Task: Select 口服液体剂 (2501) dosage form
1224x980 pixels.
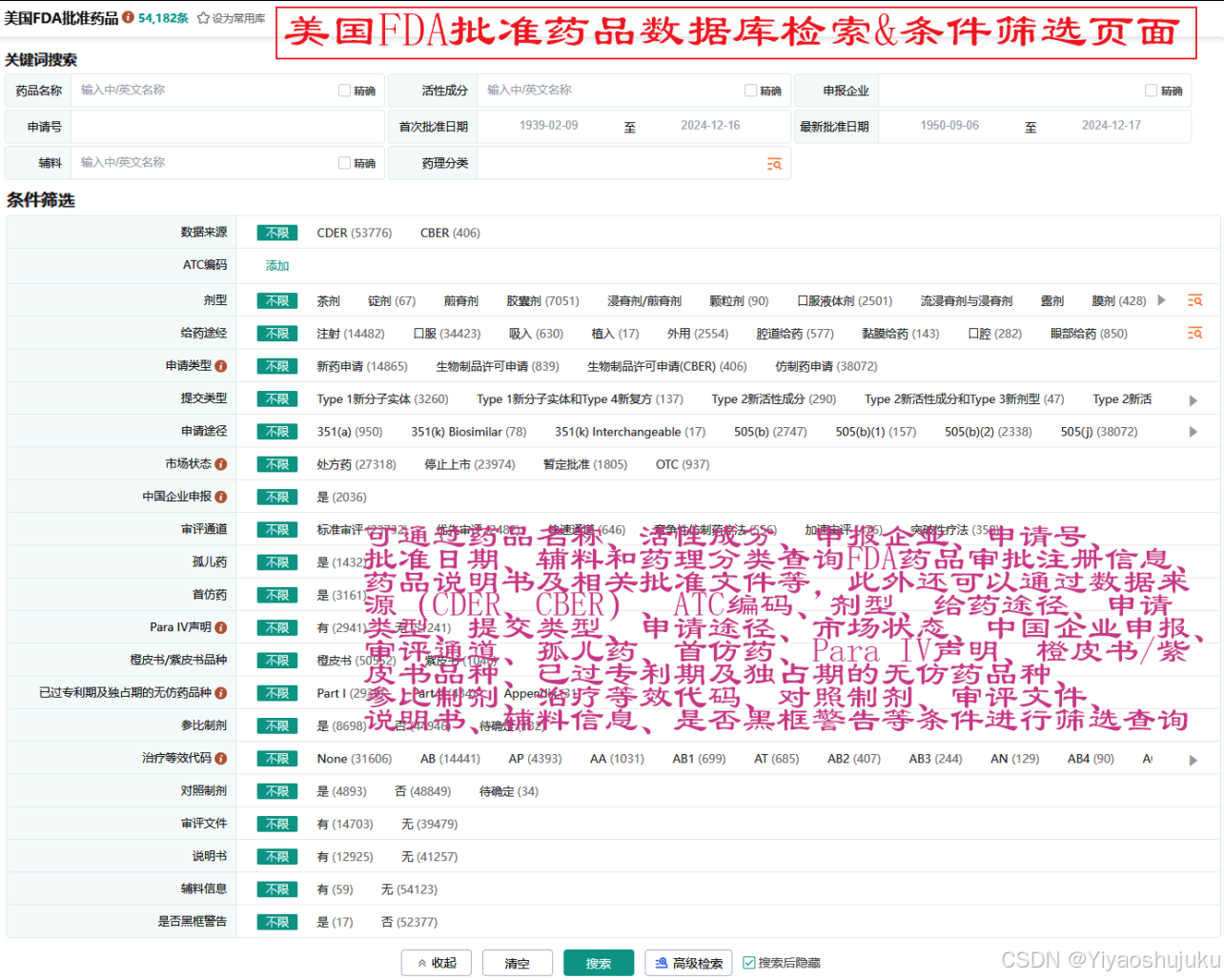Action: point(845,301)
